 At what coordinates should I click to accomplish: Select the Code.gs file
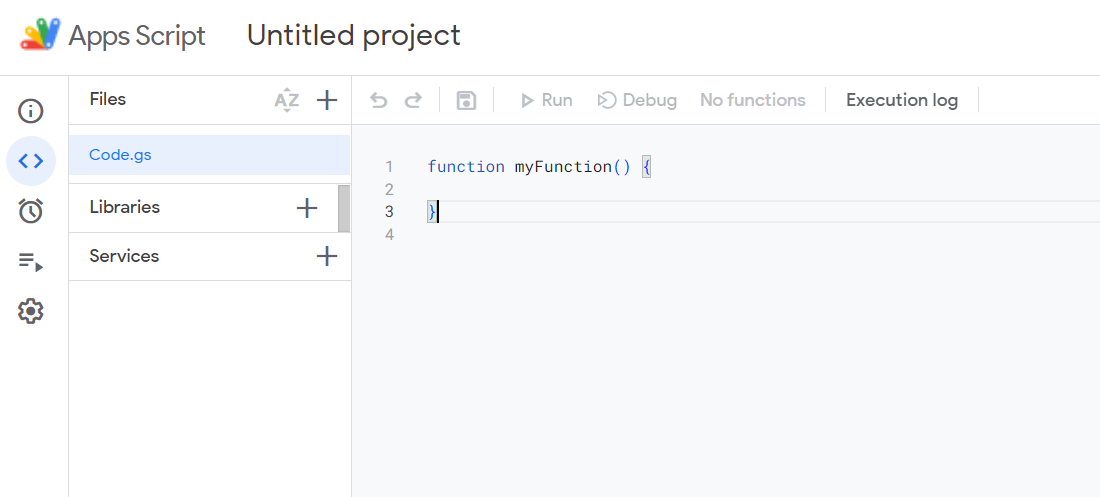[120, 155]
